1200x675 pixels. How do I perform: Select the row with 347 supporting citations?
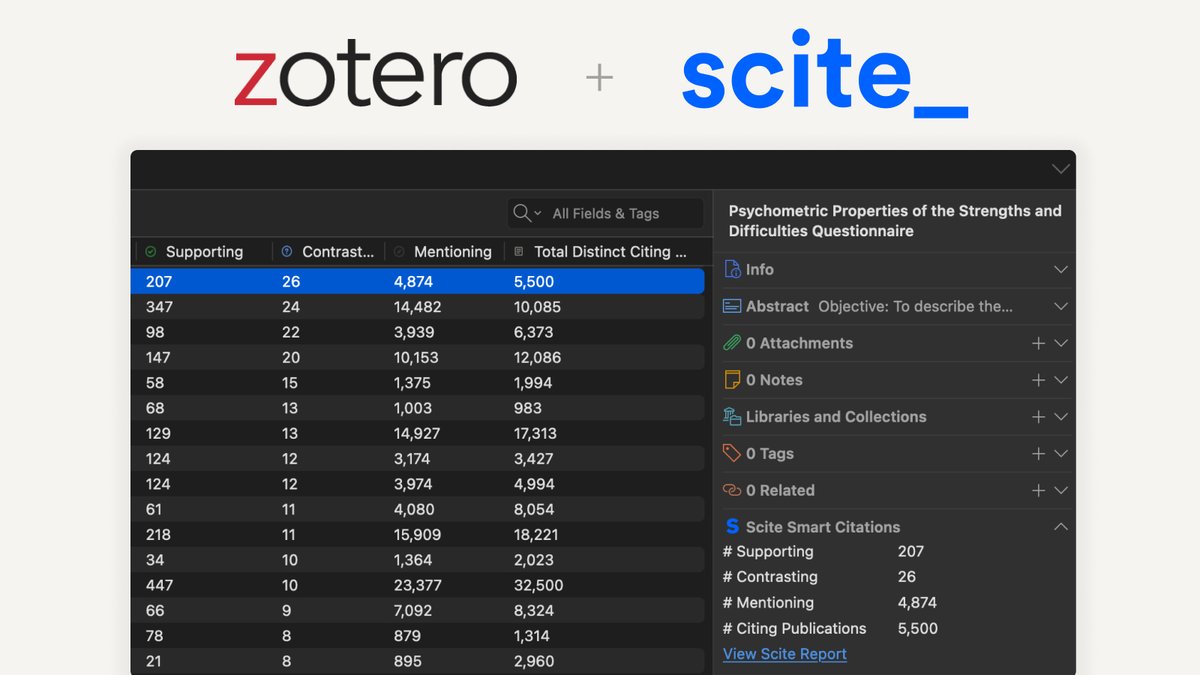pos(418,307)
